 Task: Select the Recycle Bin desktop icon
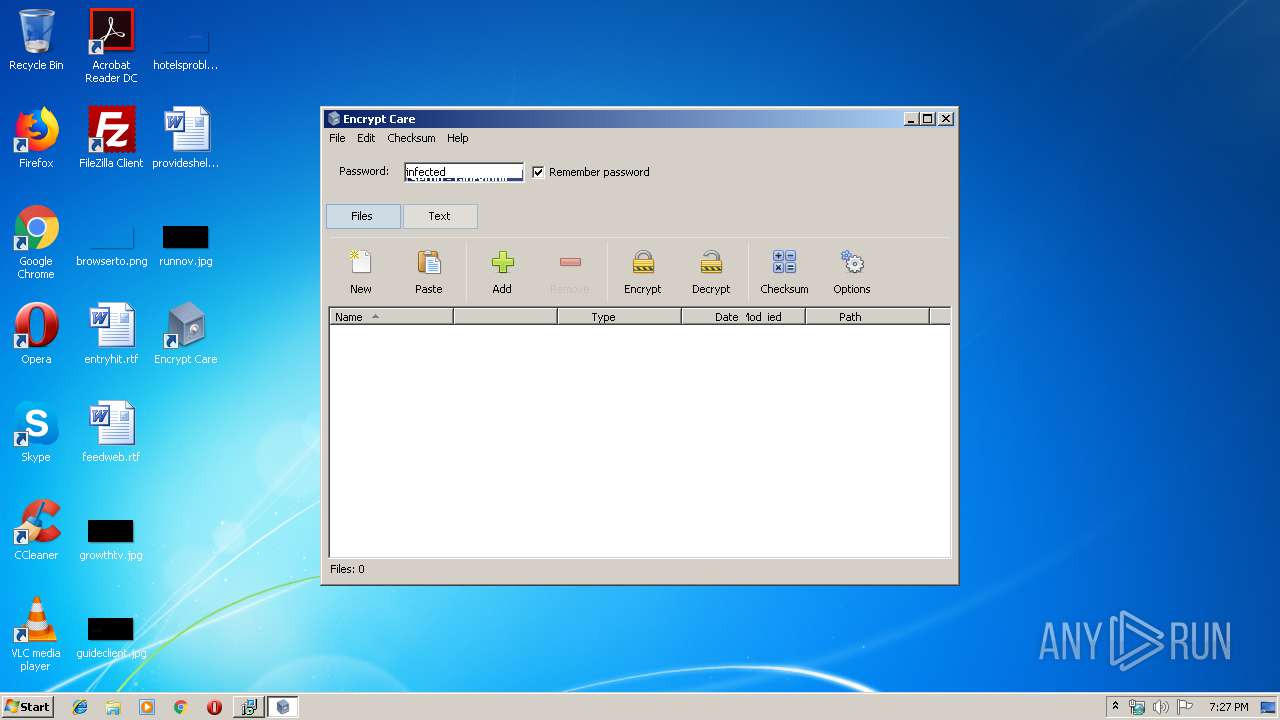pyautogui.click(x=36, y=41)
